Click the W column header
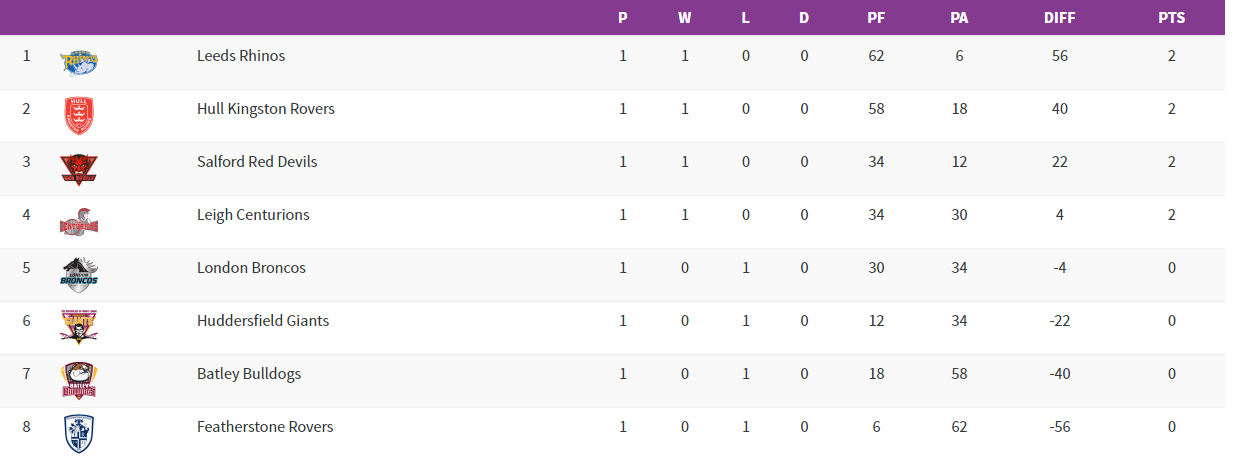1236x462 pixels. click(684, 18)
